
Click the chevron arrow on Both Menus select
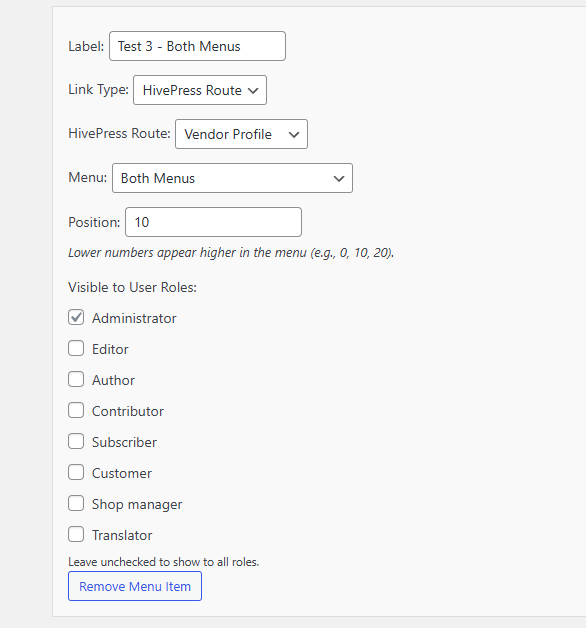[x=339, y=179]
